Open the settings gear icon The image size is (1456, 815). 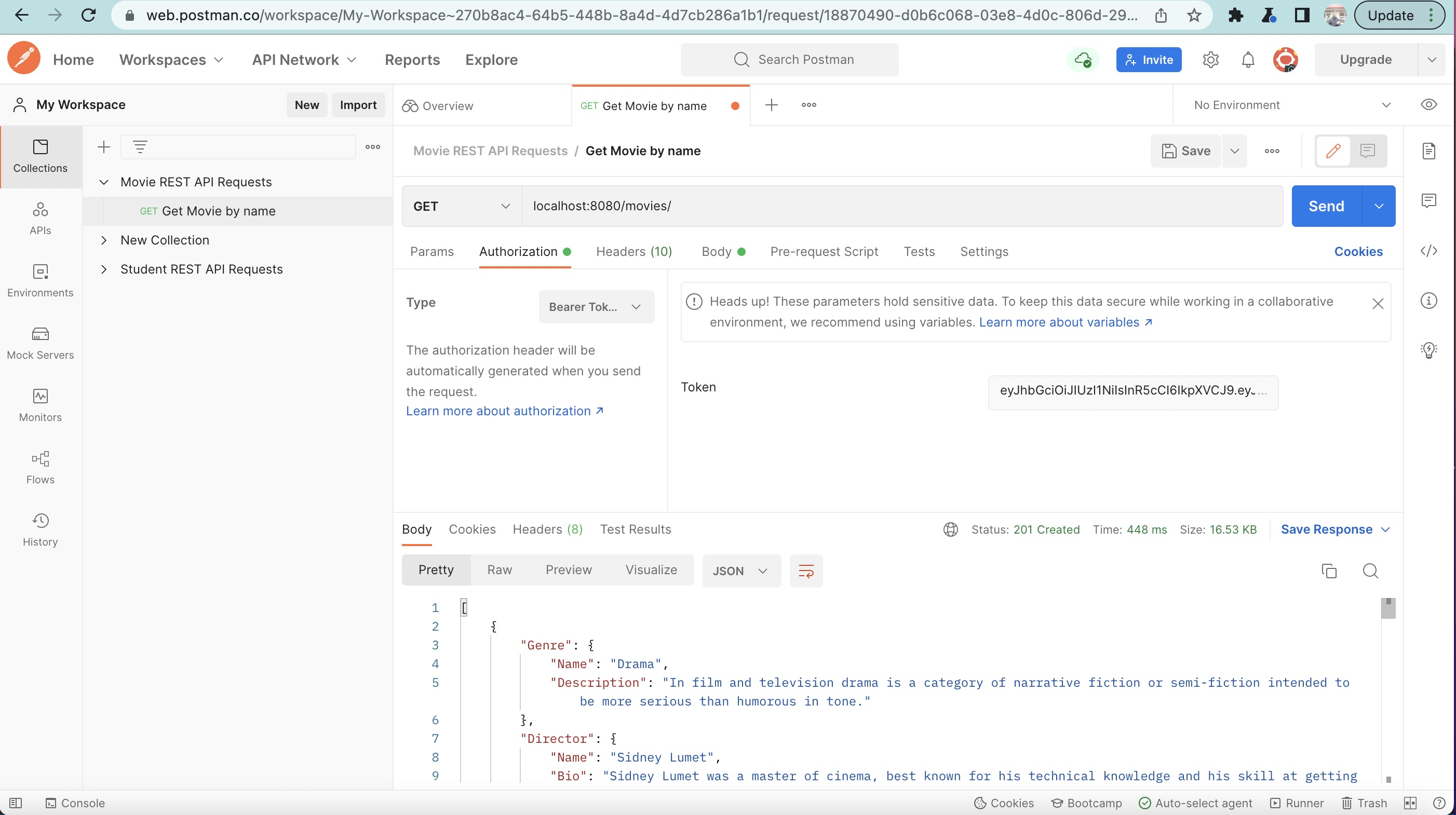coord(1210,59)
